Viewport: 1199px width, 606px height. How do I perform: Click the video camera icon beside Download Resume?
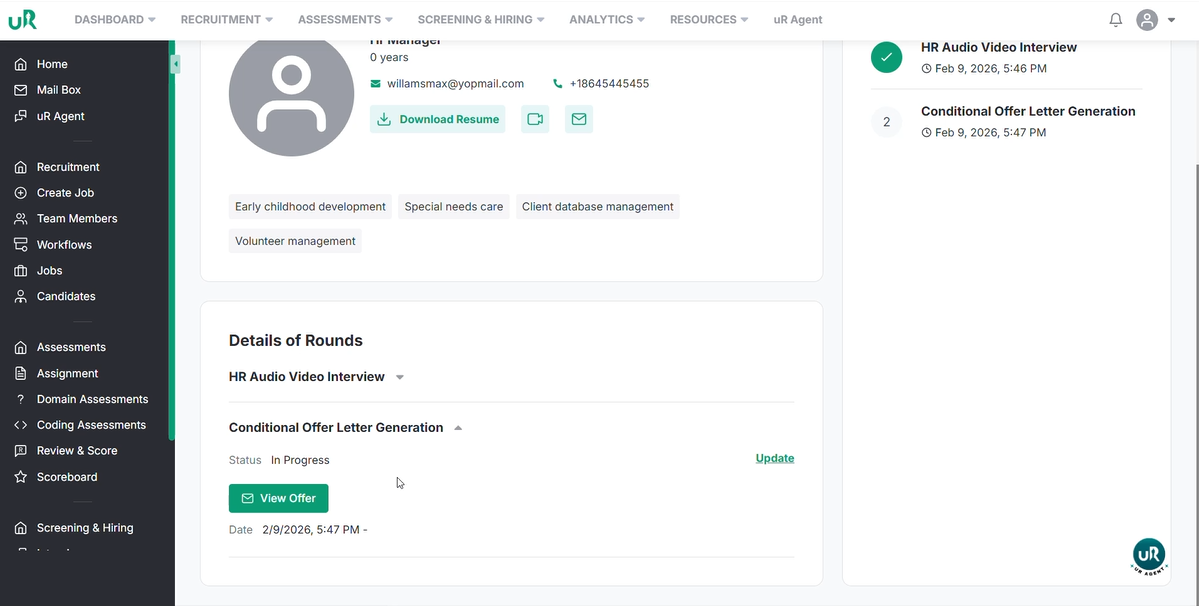click(535, 119)
